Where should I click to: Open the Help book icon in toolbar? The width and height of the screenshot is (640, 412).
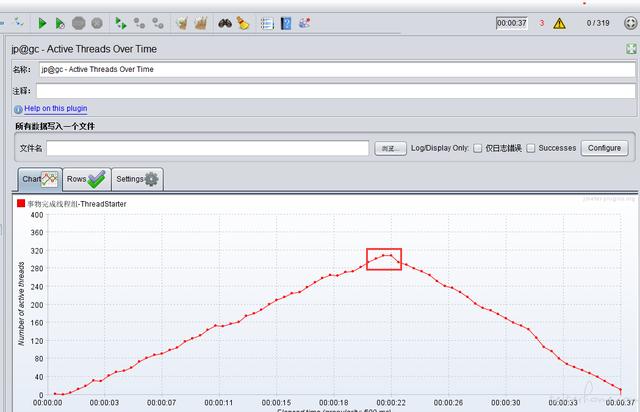point(286,23)
